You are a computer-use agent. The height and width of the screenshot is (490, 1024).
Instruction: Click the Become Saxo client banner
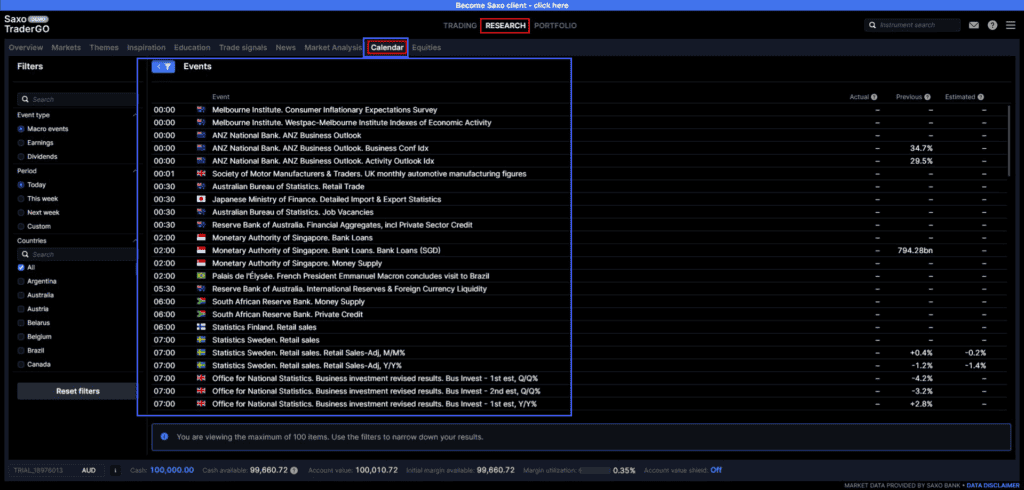pyautogui.click(x=512, y=5)
